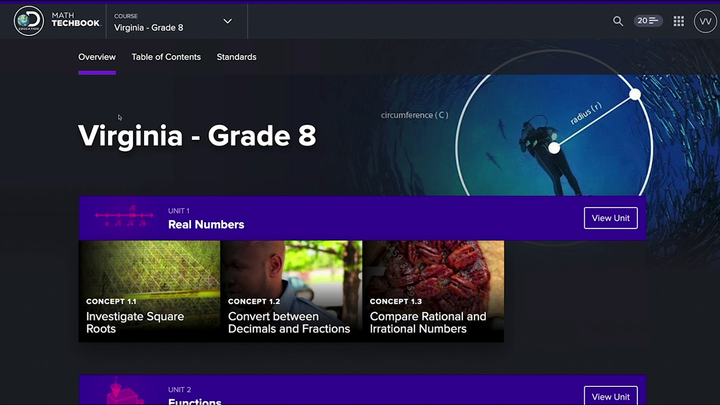Click View Unit button for Real Numbers
Viewport: 720px width, 405px height.
click(610, 218)
